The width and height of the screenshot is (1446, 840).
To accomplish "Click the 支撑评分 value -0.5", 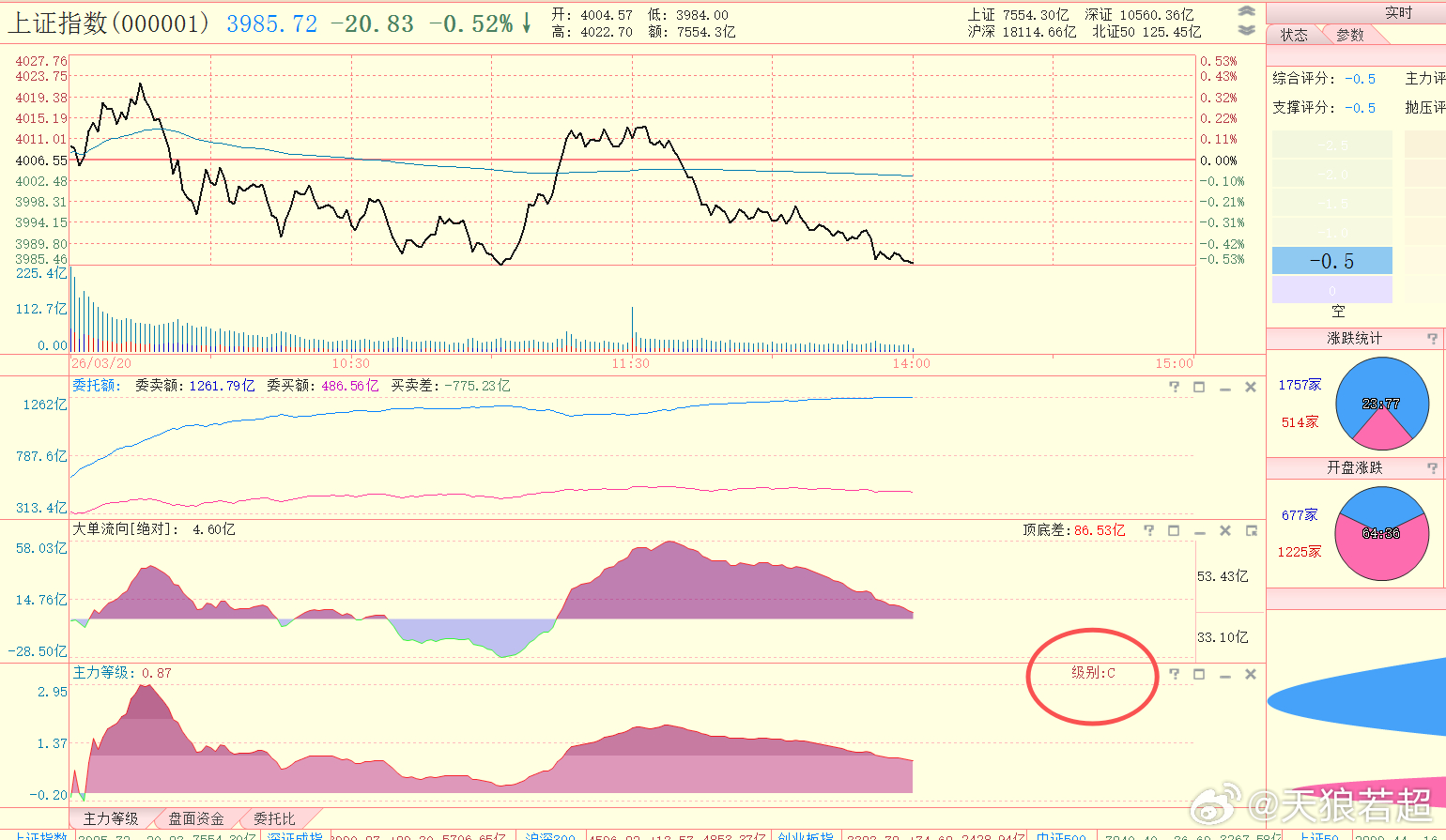I will tap(1360, 108).
